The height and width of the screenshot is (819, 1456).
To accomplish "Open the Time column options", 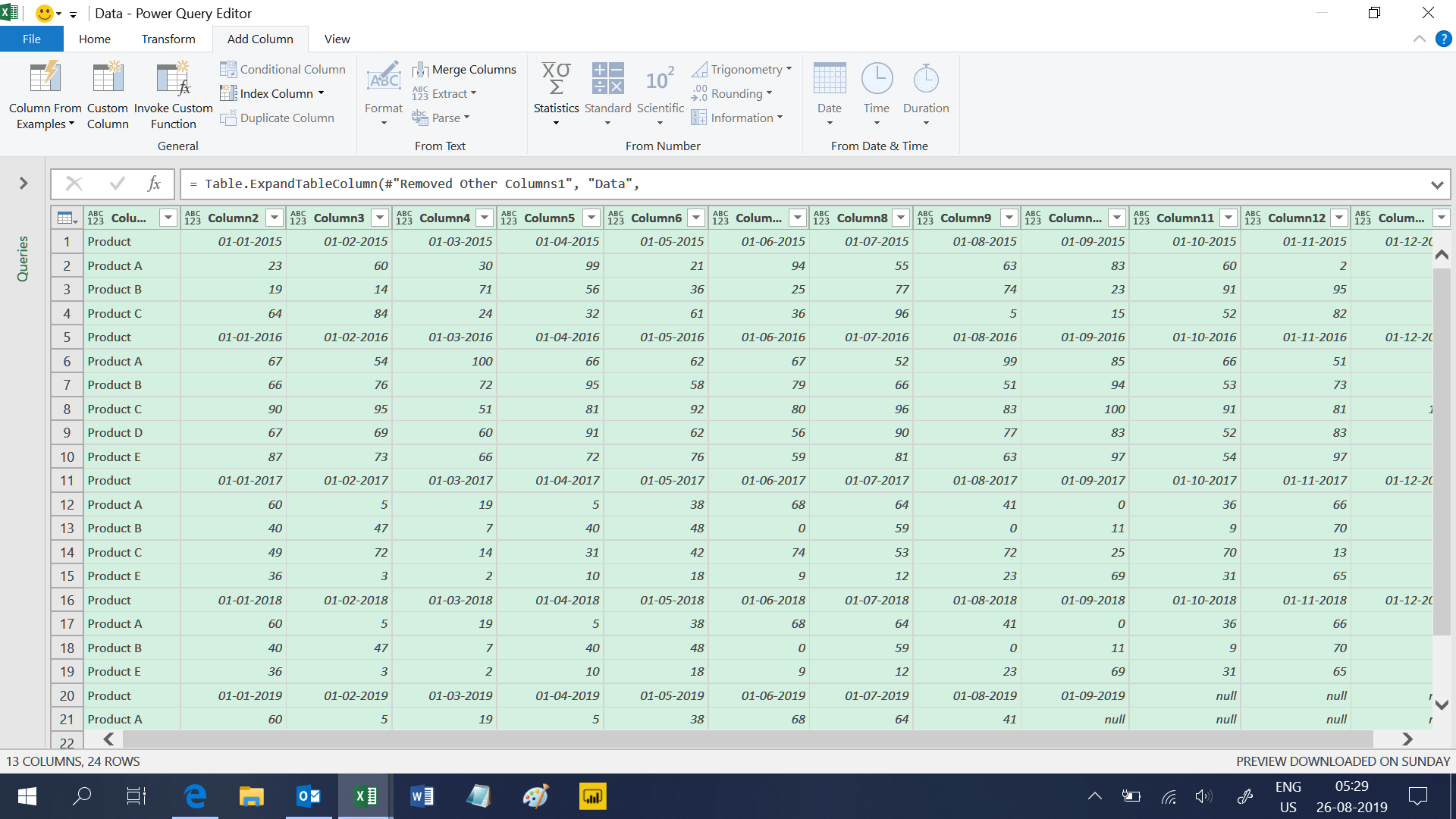I will click(877, 94).
